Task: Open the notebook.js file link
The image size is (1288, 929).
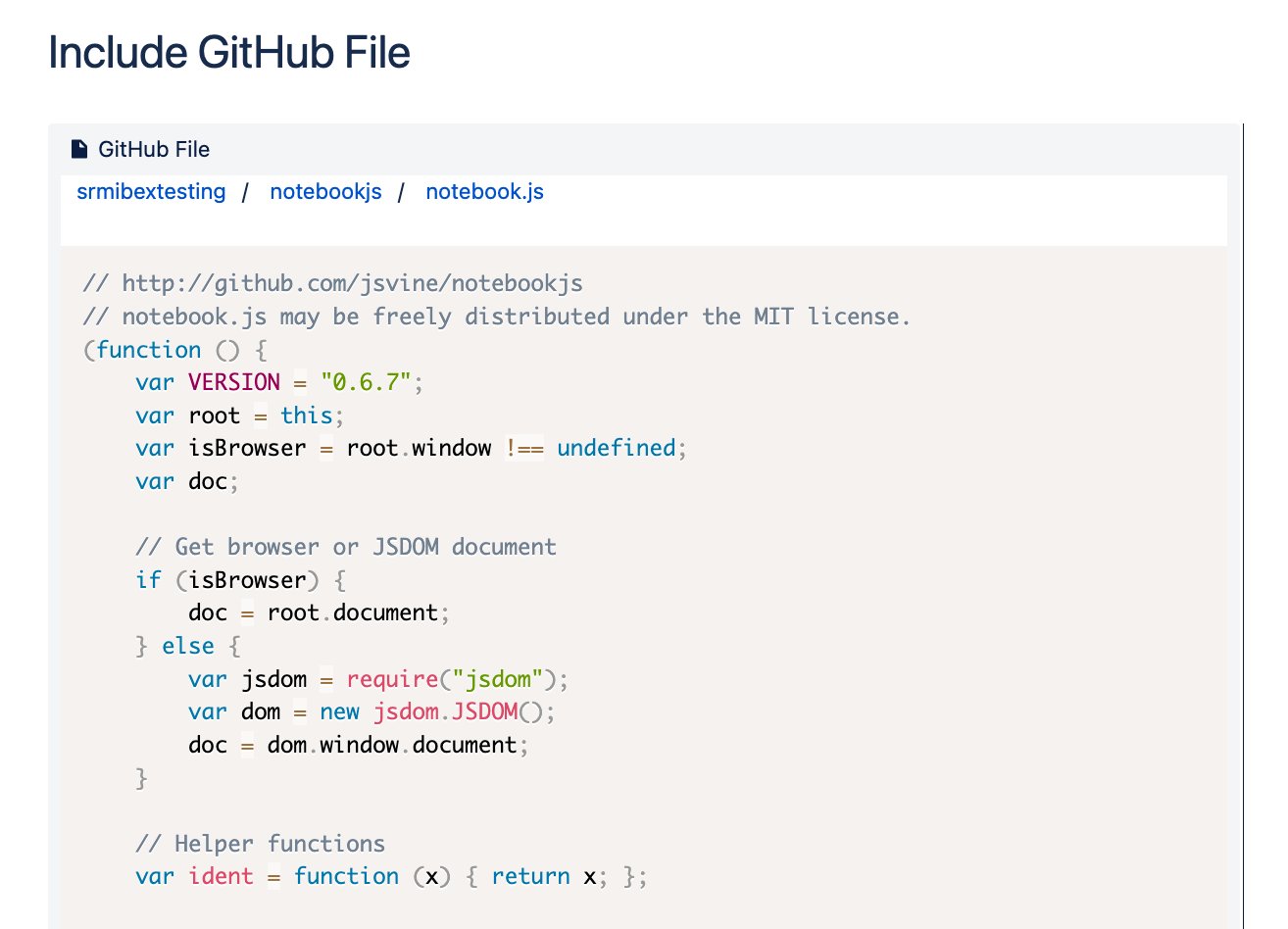Action: [484, 192]
